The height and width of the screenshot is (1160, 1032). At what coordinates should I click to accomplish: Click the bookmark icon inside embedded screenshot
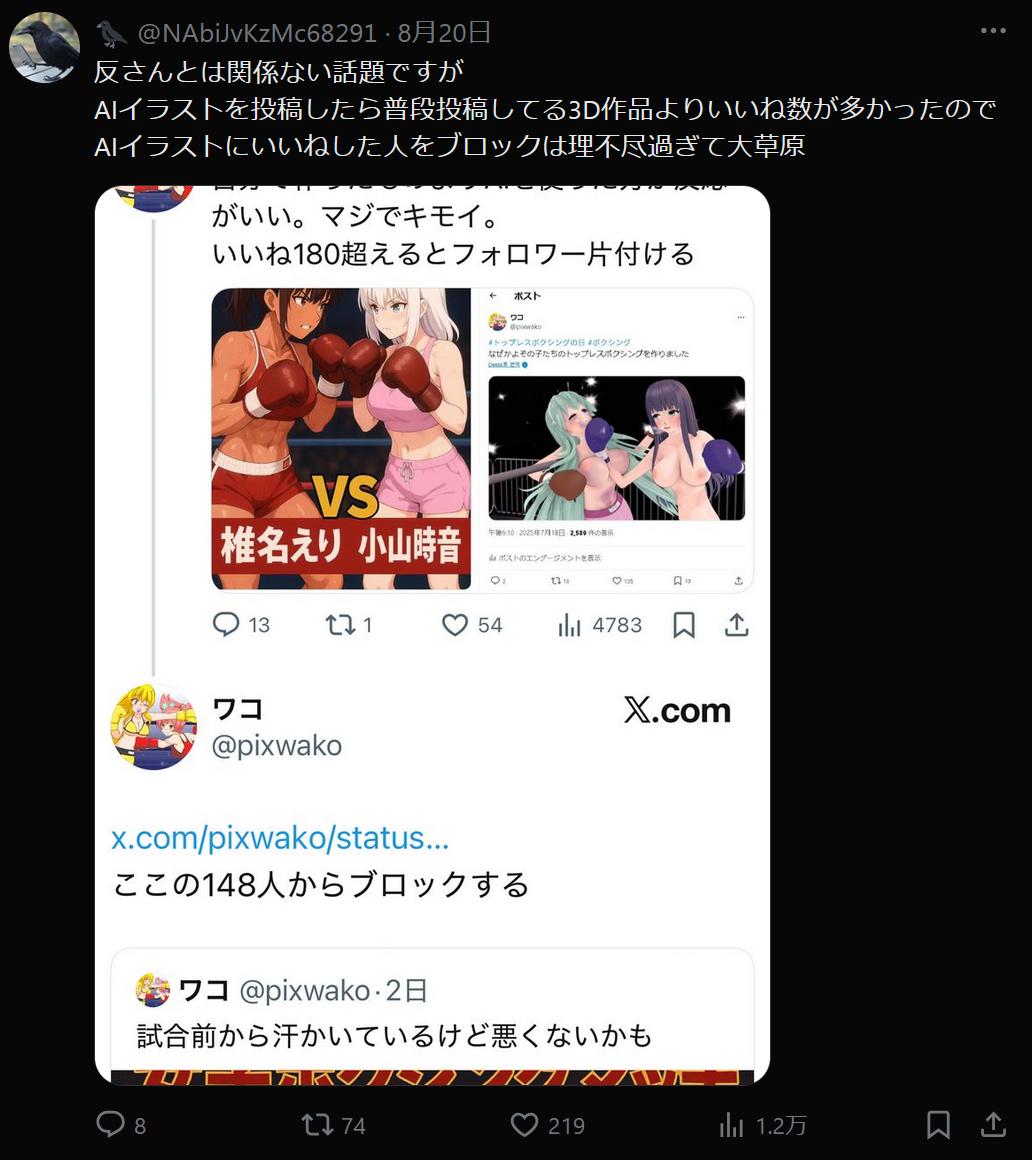click(x=684, y=625)
